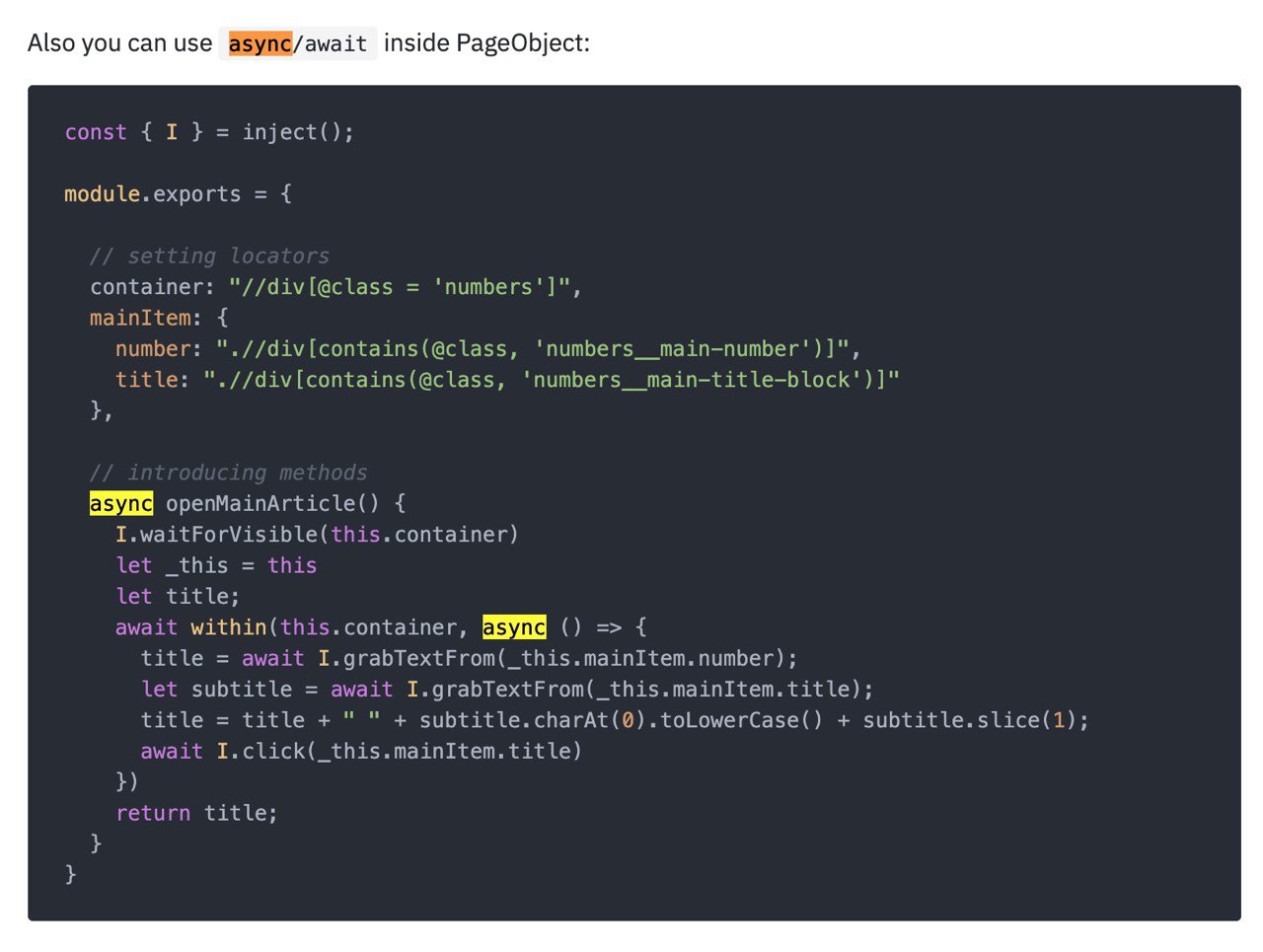This screenshot has width=1263, height=952.
Task: Click the 'let _this = this' line
Action: [216, 565]
